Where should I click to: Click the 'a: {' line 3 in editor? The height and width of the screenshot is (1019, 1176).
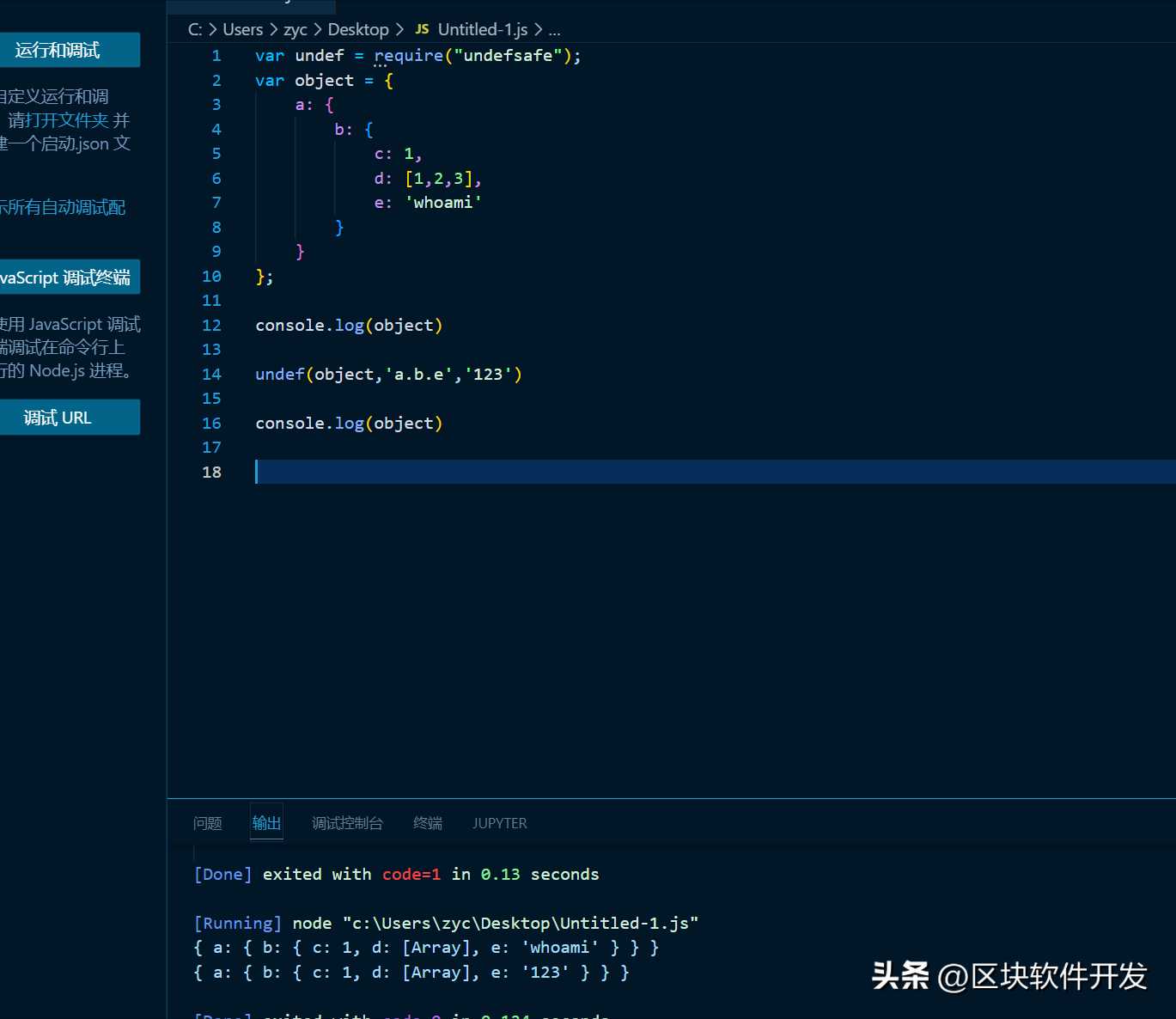[314, 105]
